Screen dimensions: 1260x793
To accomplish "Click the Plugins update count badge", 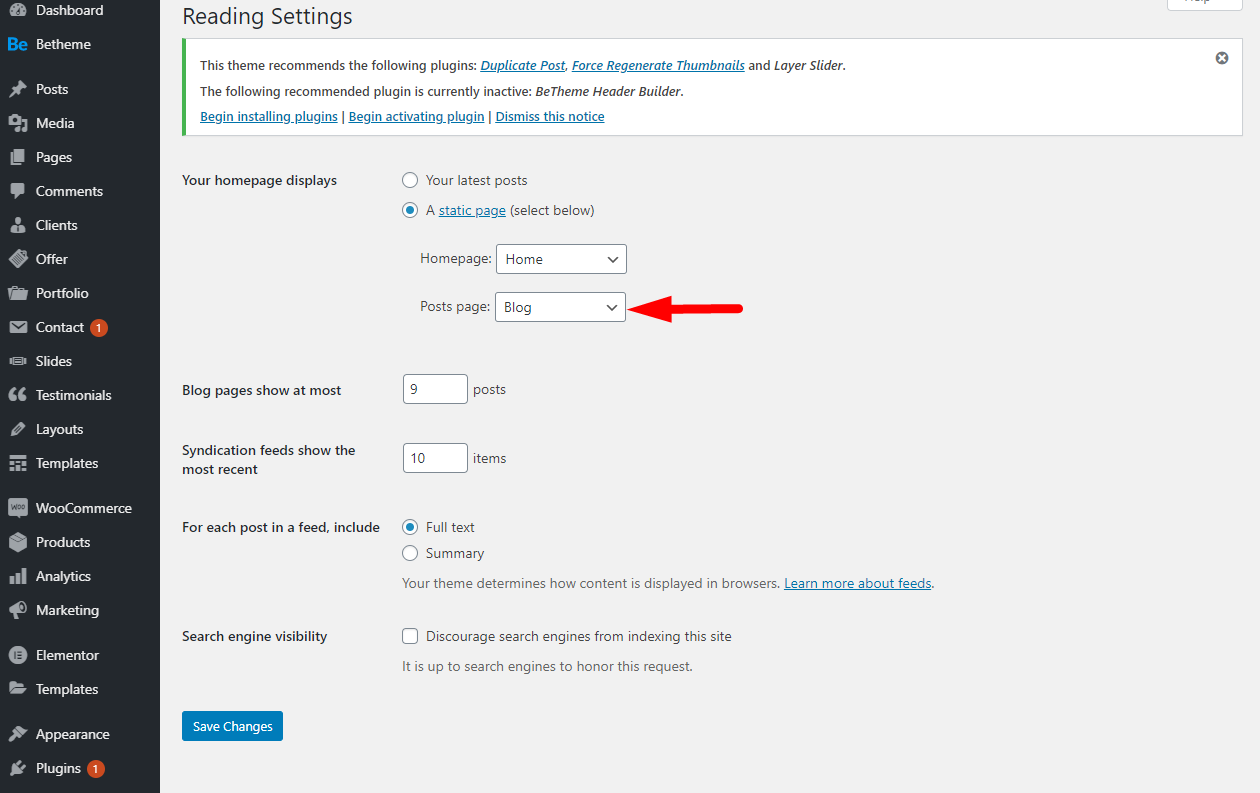I will pyautogui.click(x=95, y=769).
